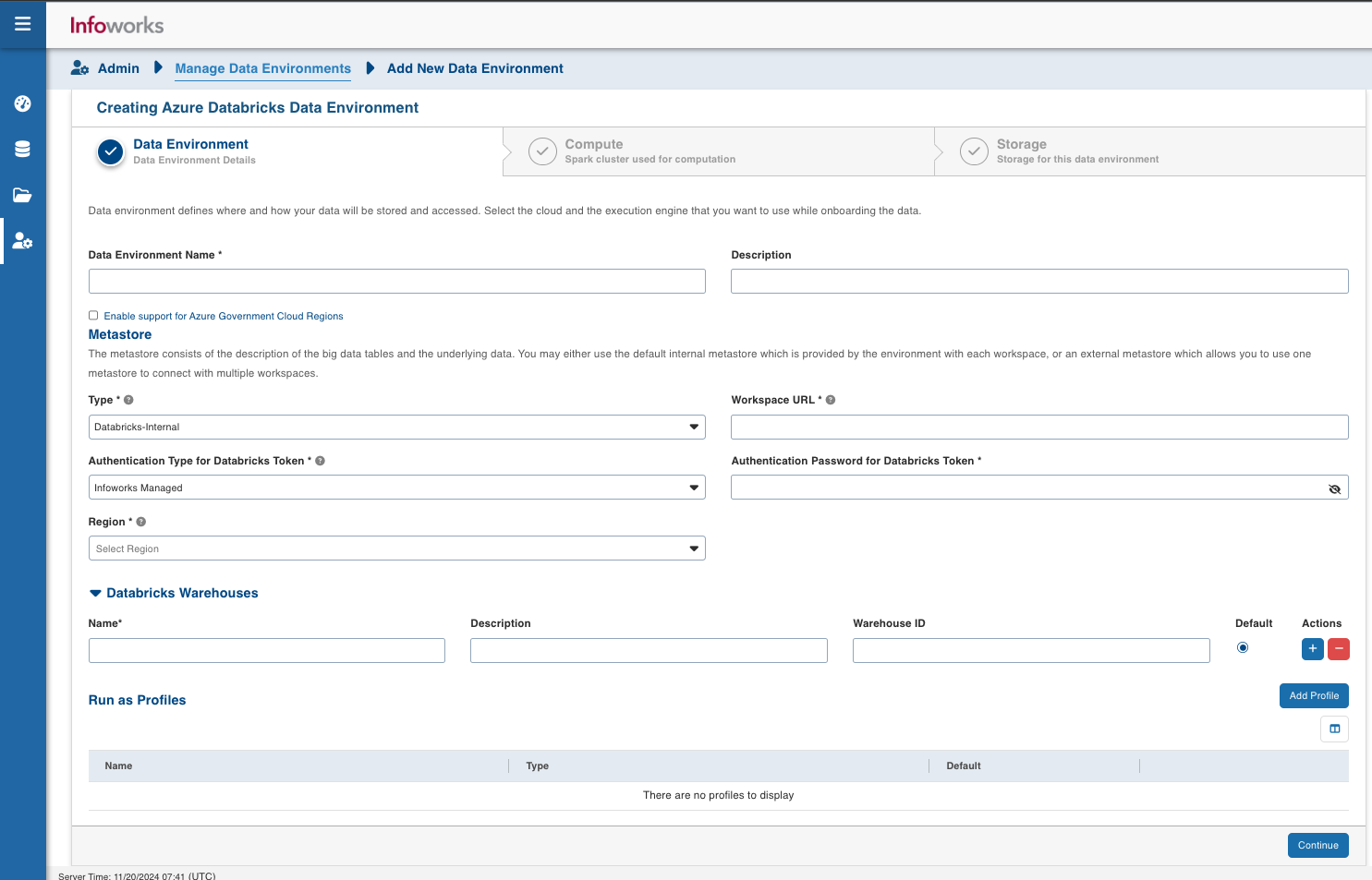
Task: Open the Authentication Type dropdown
Action: [x=396, y=488]
